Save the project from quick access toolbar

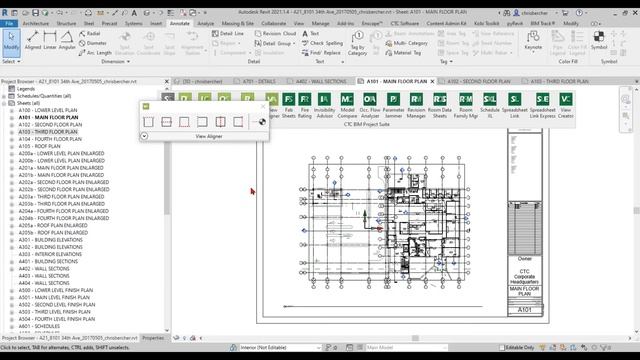36,13
